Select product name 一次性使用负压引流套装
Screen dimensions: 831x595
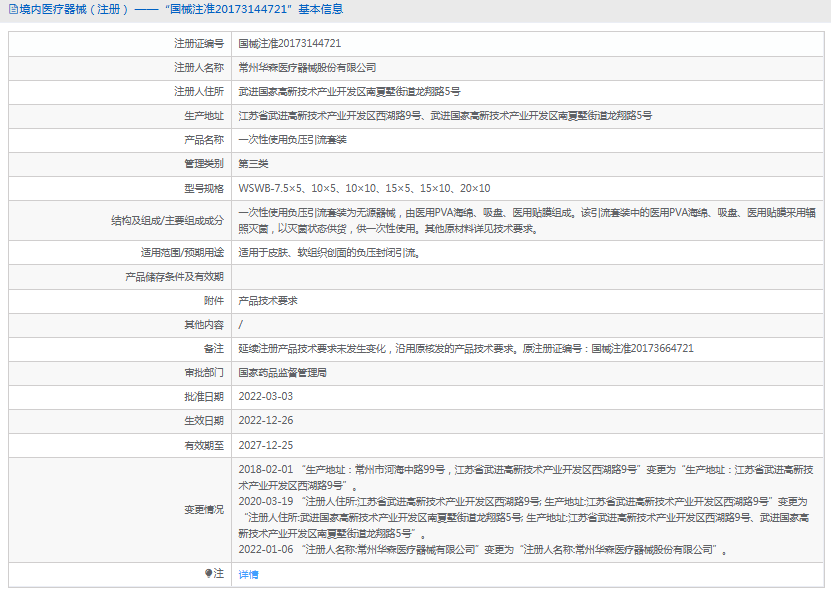point(293,140)
